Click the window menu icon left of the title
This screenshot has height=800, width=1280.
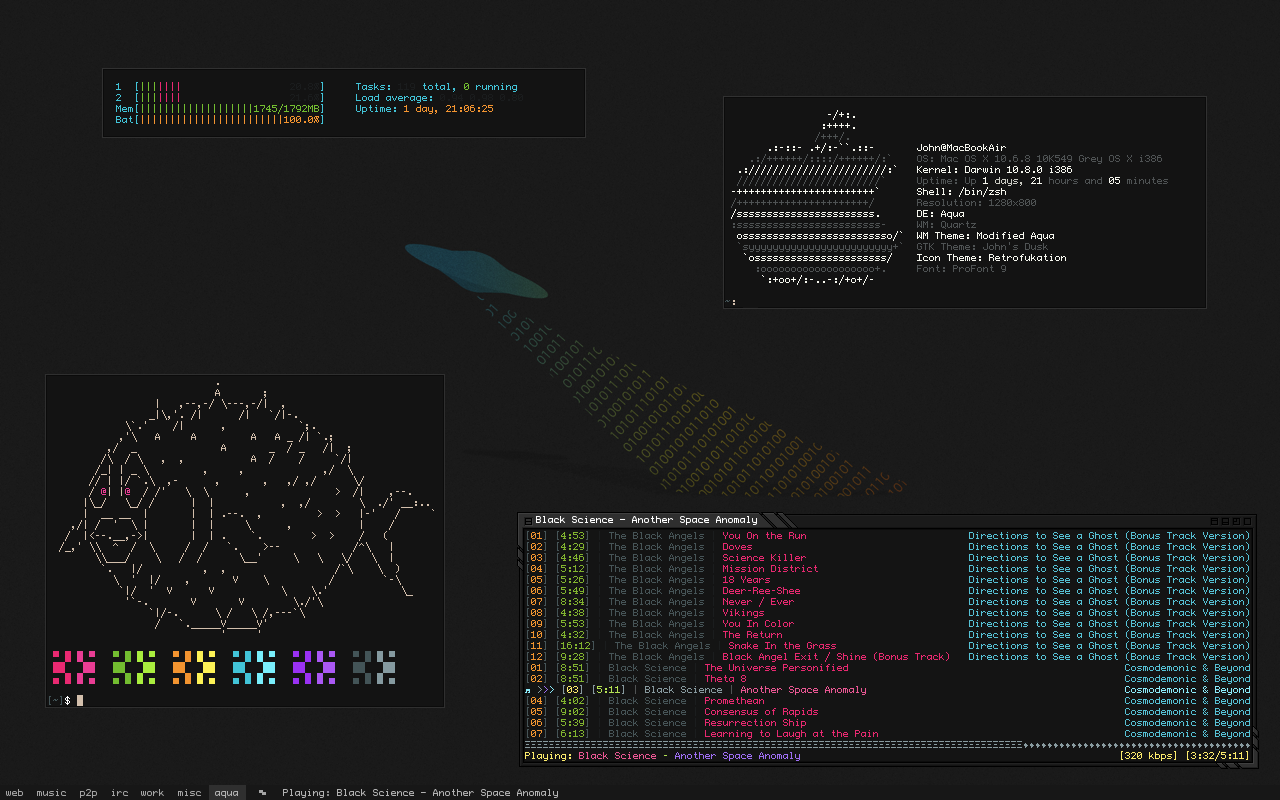[528, 520]
